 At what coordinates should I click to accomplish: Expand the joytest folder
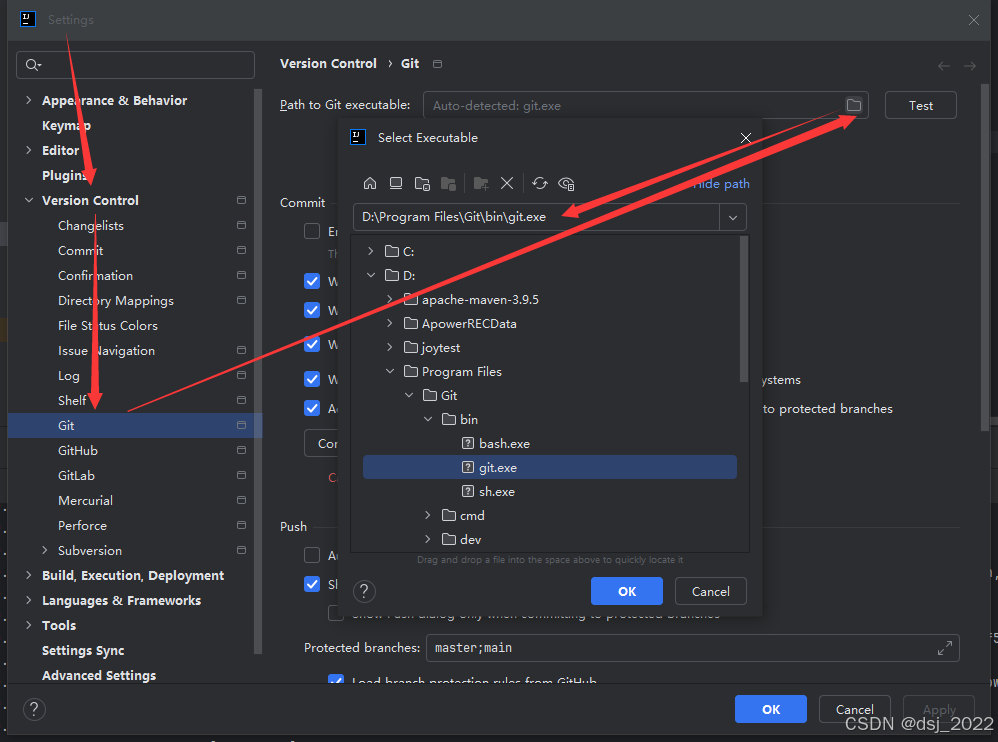pos(390,347)
